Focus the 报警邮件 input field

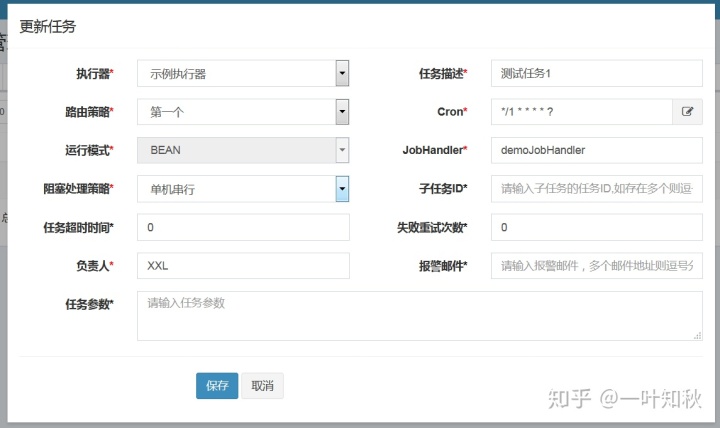(596, 265)
